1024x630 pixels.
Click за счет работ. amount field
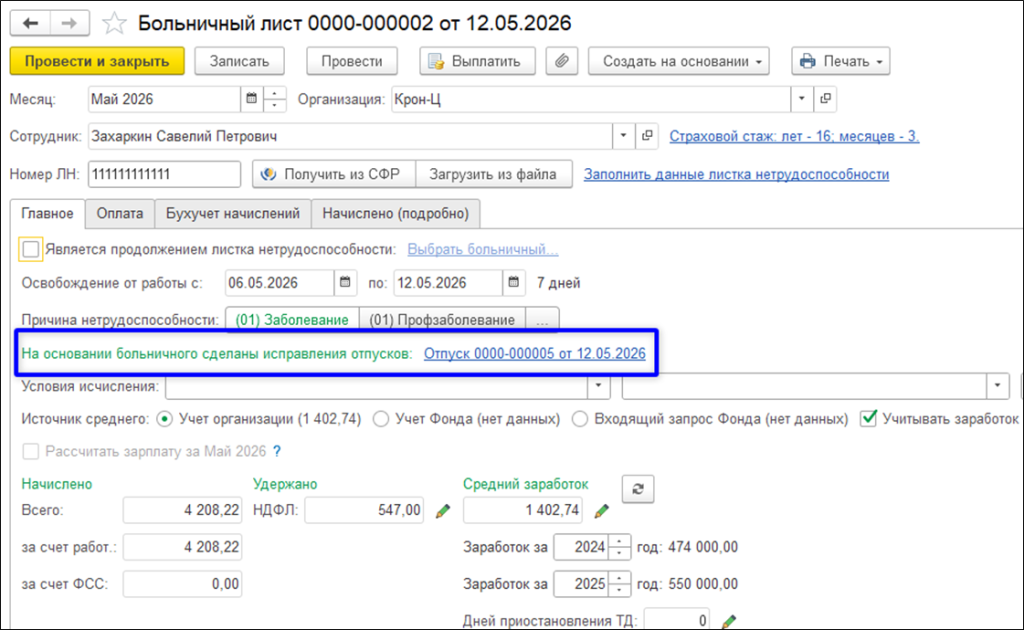tap(182, 547)
